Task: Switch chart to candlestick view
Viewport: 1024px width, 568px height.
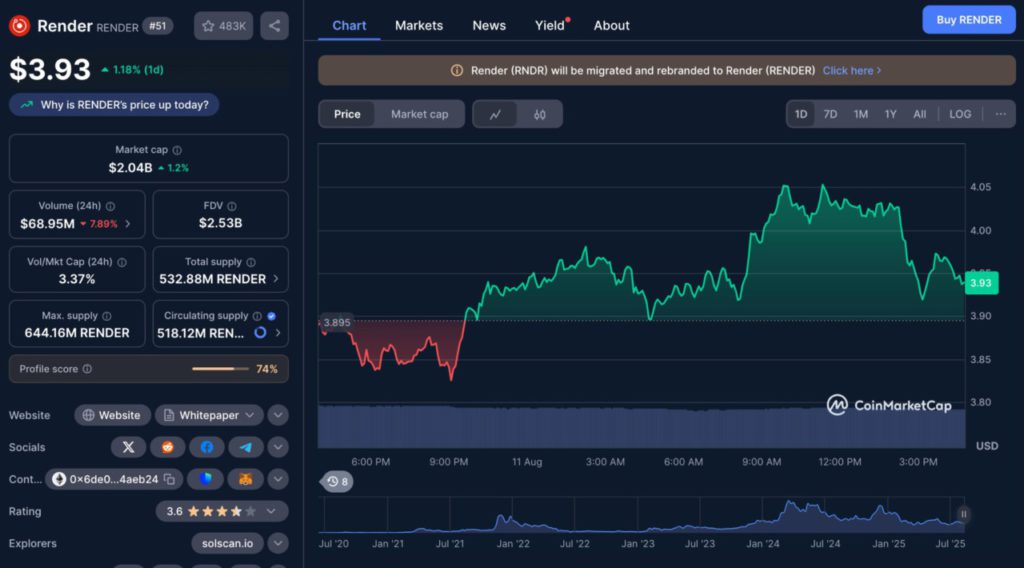Action: [540, 114]
